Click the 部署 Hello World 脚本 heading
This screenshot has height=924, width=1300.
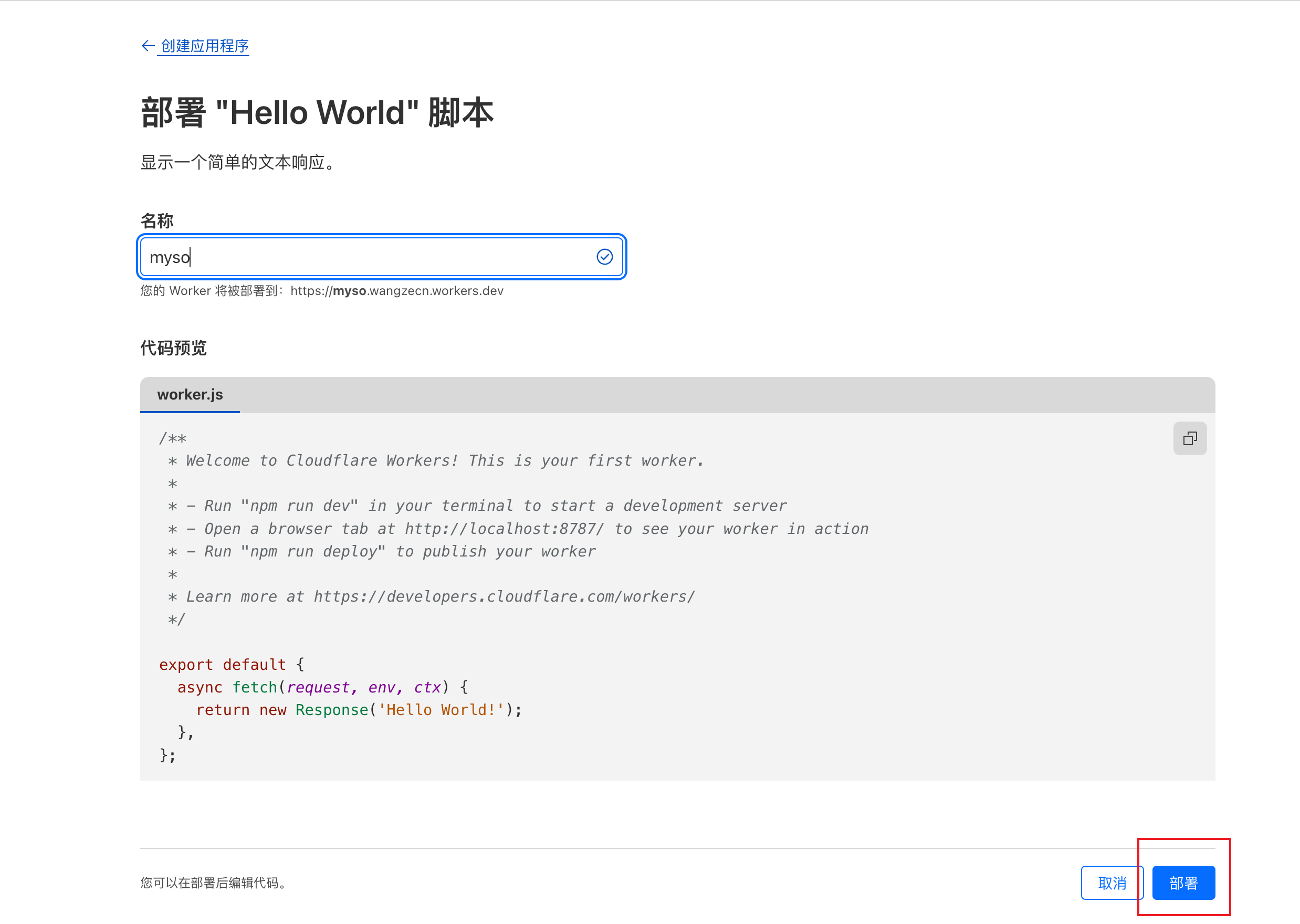tap(317, 113)
